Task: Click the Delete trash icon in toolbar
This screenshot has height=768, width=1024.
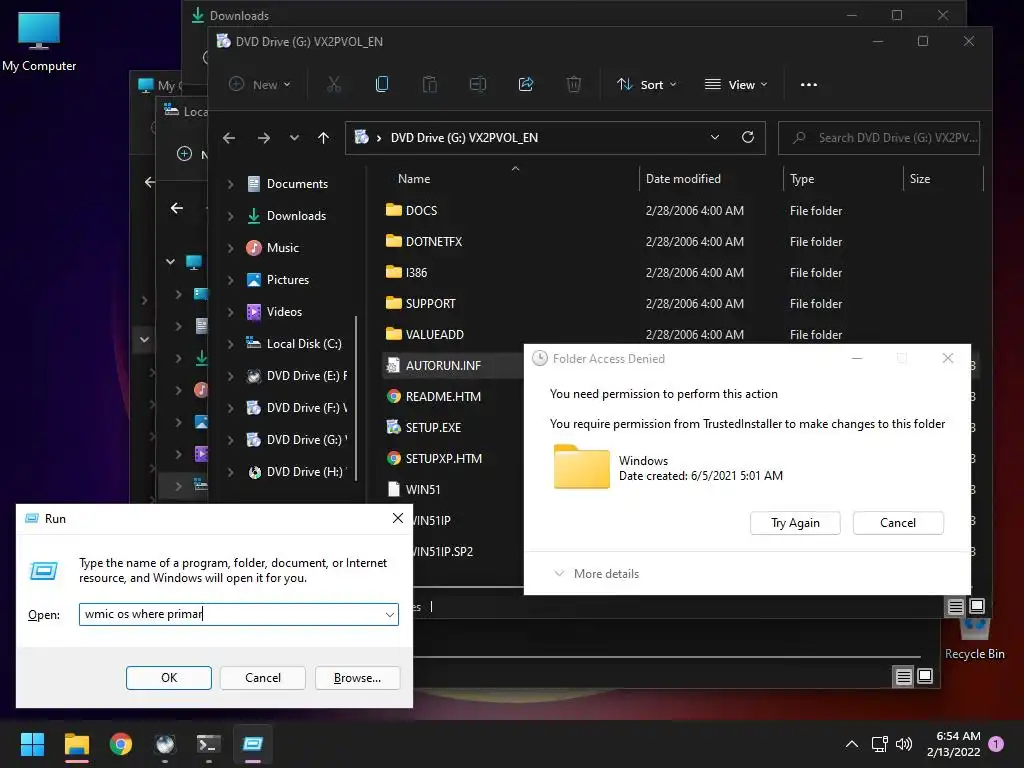Action: point(573,84)
